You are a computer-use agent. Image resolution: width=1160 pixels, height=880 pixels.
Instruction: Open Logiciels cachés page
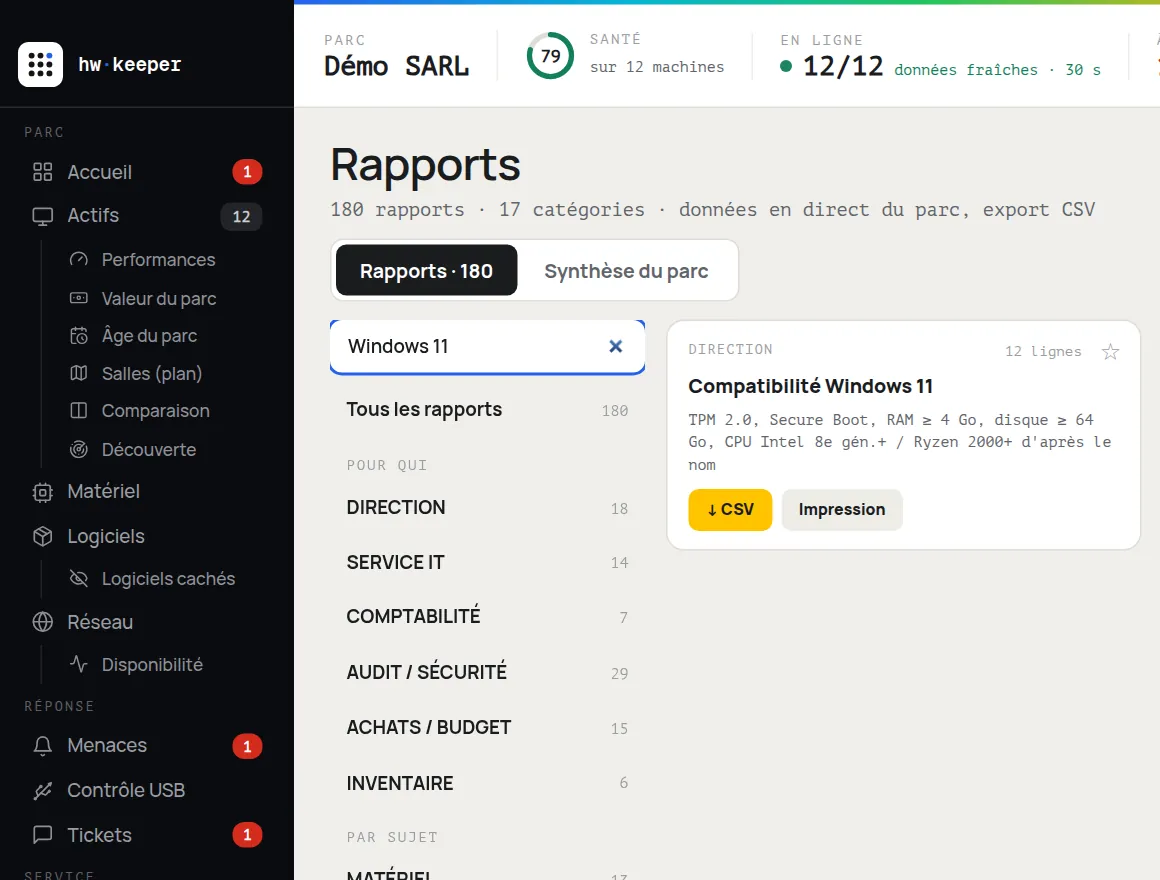168,578
